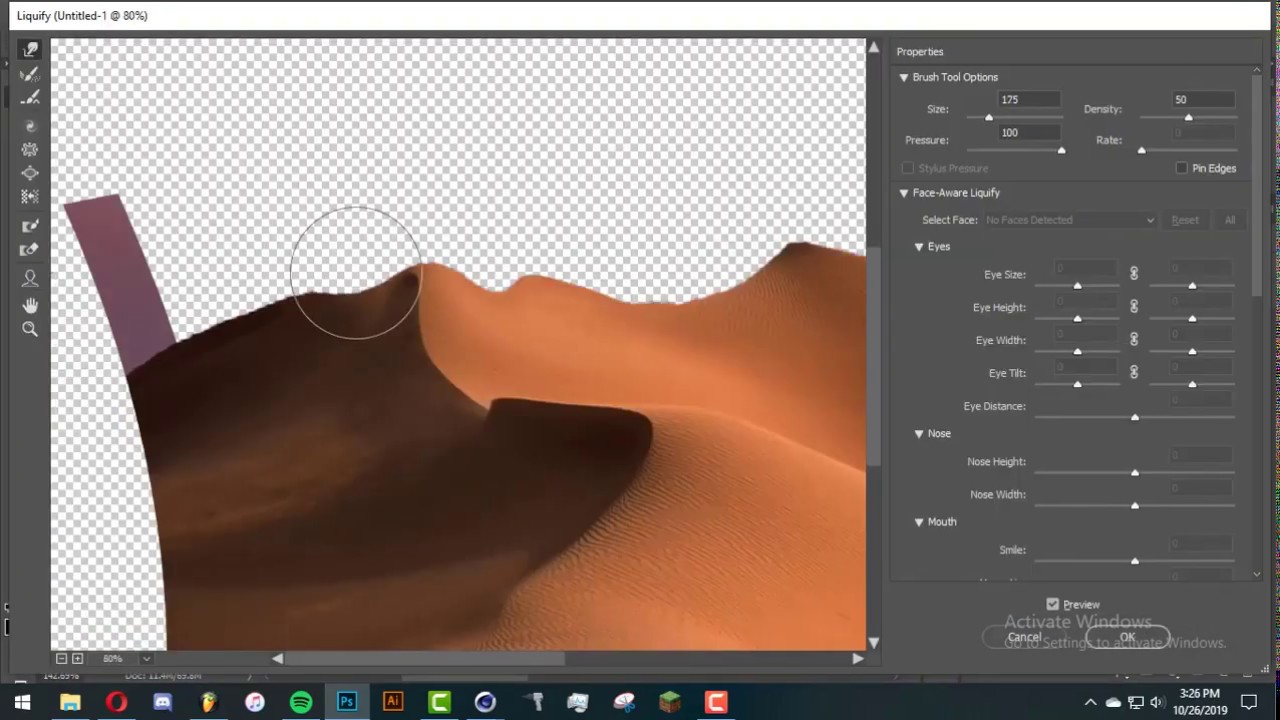Select the Push Left tool
Screen dimensions: 1280x720
click(x=30, y=197)
